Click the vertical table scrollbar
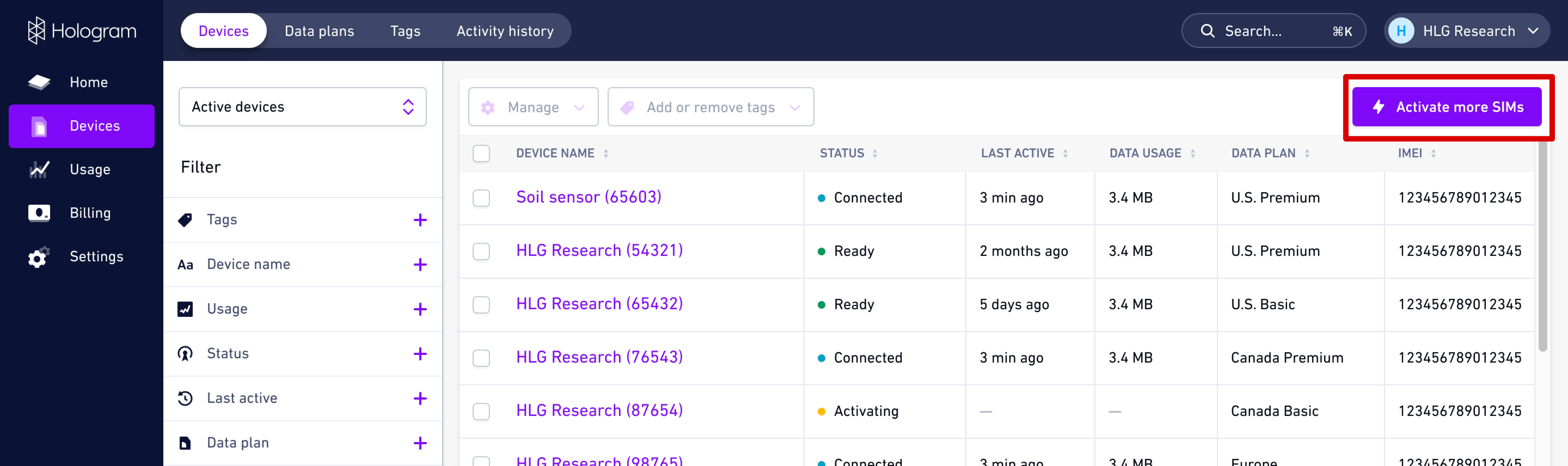The width and height of the screenshot is (1568, 466). point(1542,246)
